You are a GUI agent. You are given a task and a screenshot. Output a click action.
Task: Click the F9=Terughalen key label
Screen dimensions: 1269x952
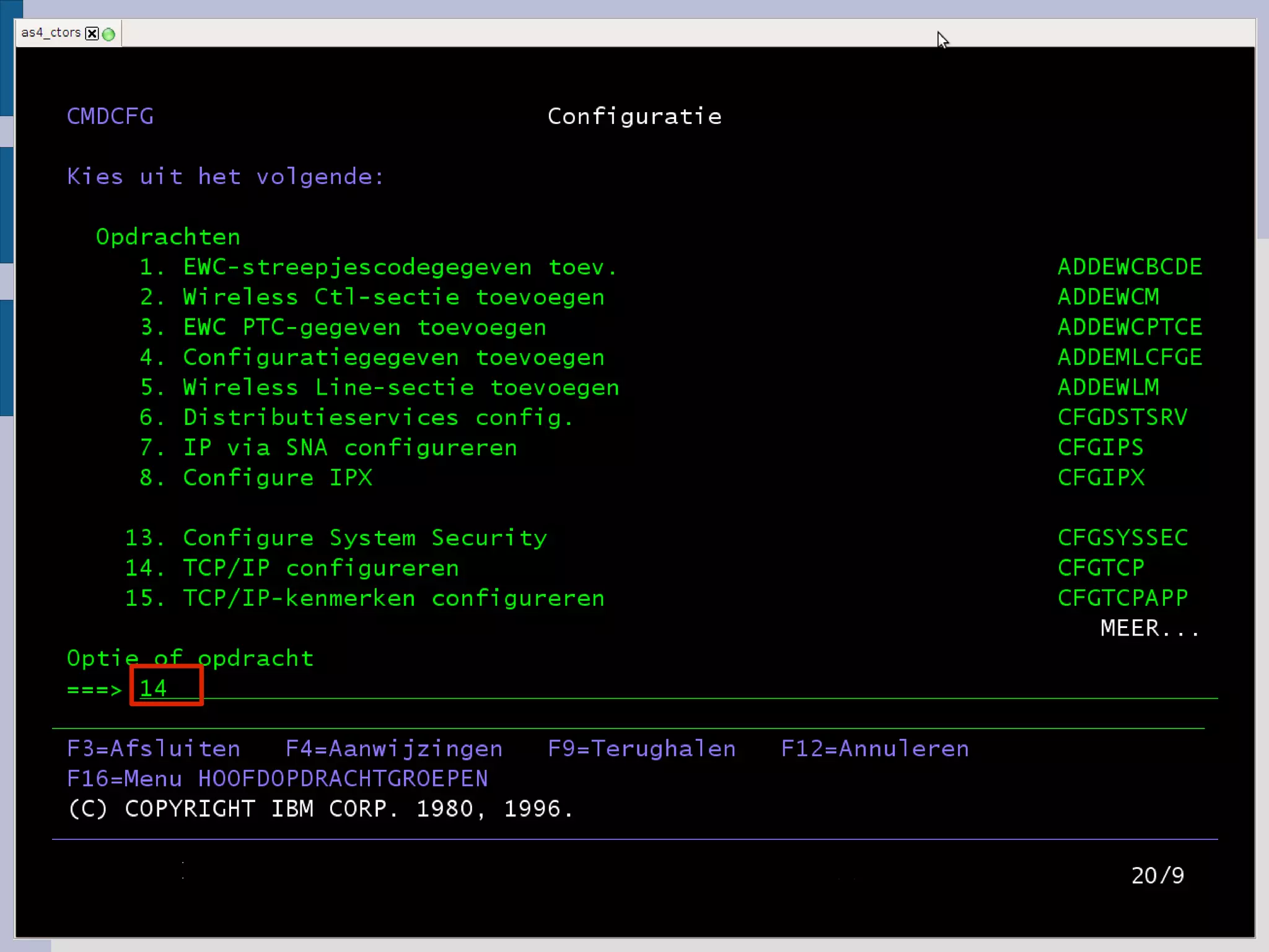(x=641, y=749)
